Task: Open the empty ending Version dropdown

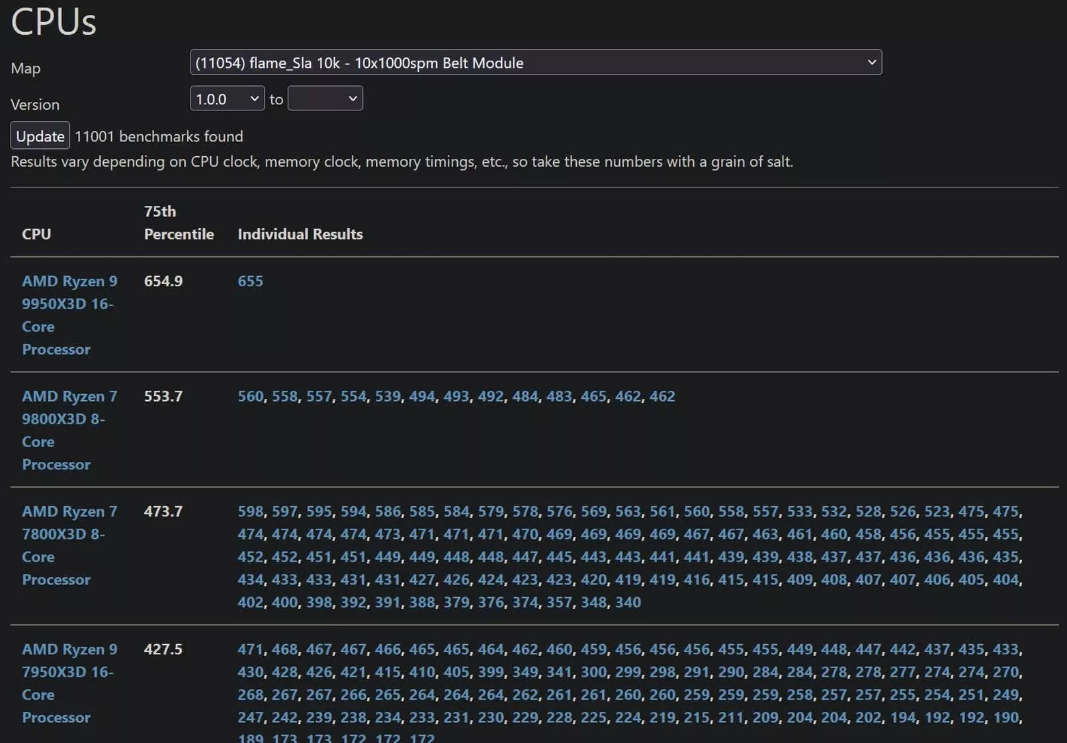Action: [x=325, y=99]
